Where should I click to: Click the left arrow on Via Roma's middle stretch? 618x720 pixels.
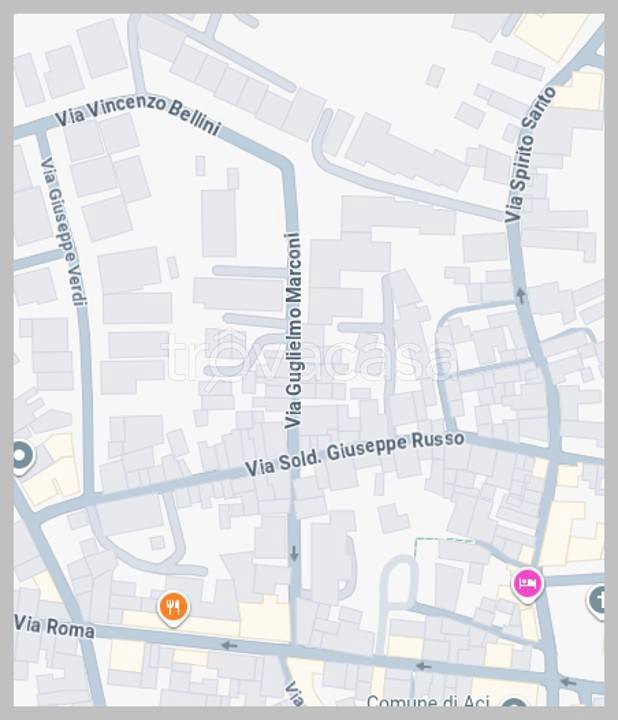click(x=423, y=666)
